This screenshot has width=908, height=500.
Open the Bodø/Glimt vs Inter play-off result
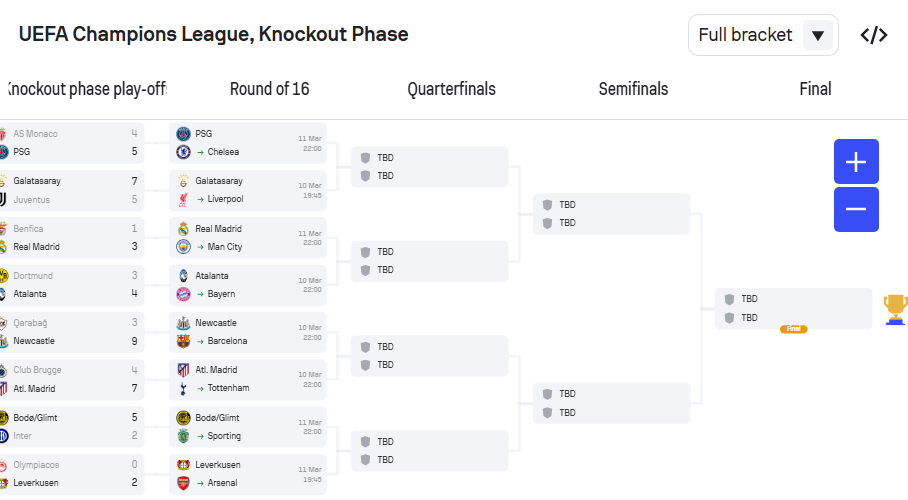tap(74, 427)
